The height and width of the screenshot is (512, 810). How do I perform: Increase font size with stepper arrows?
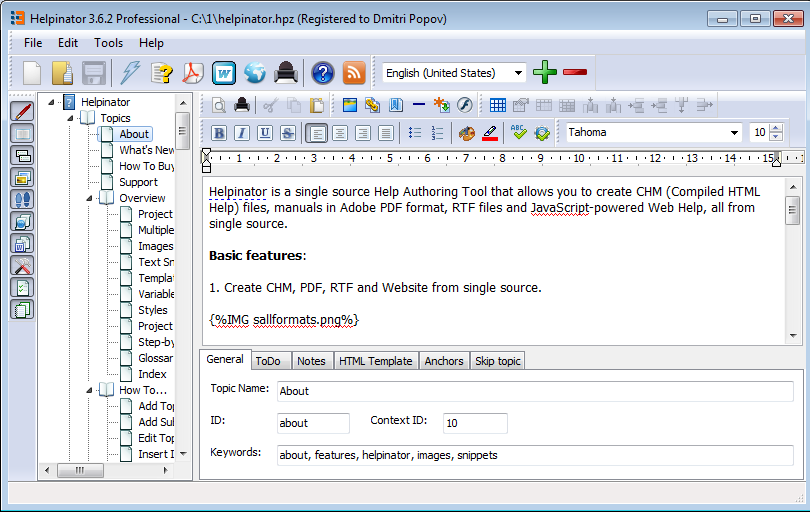(x=776, y=128)
